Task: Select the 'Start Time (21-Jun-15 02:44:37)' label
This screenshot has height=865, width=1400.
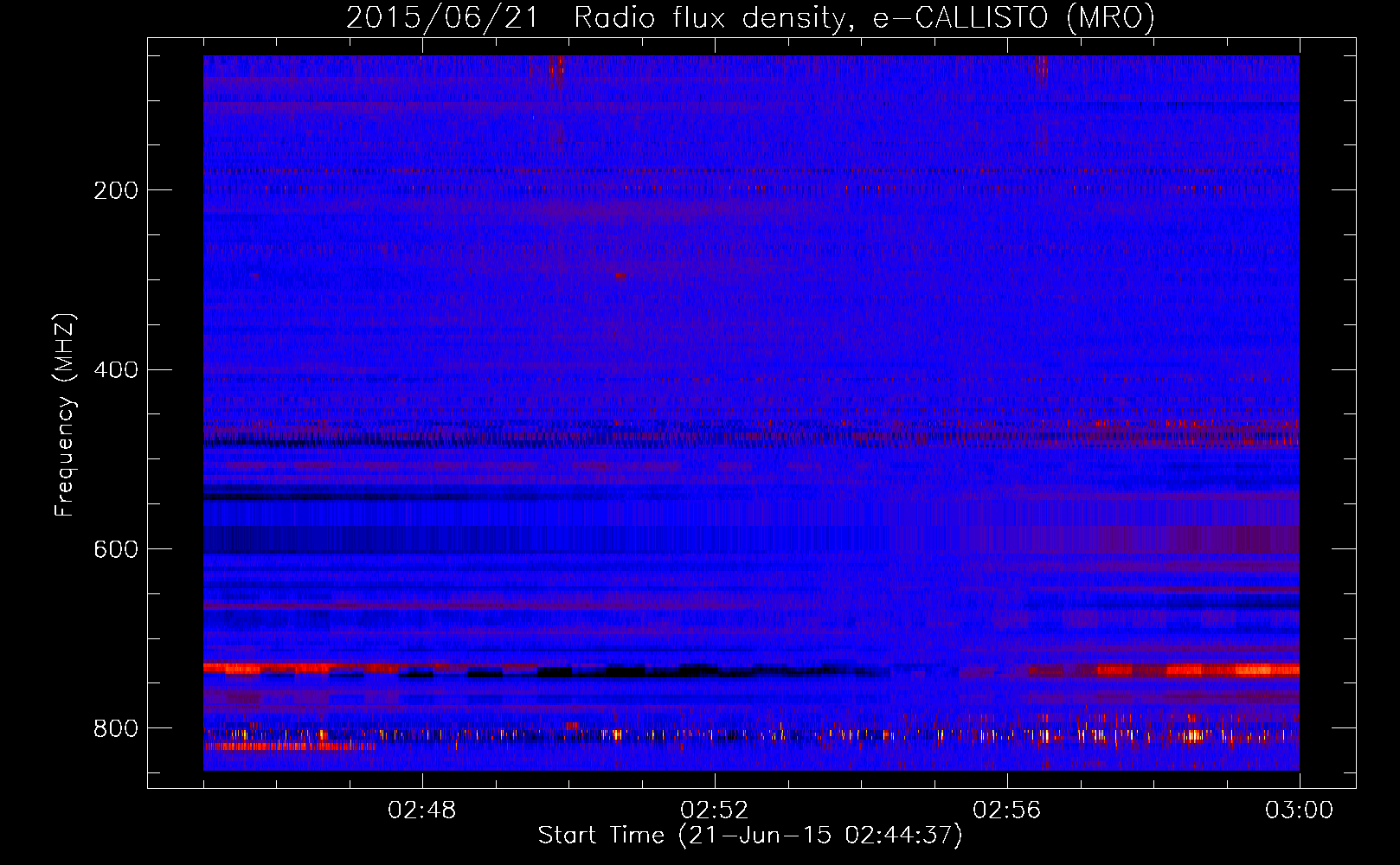Action: click(750, 836)
